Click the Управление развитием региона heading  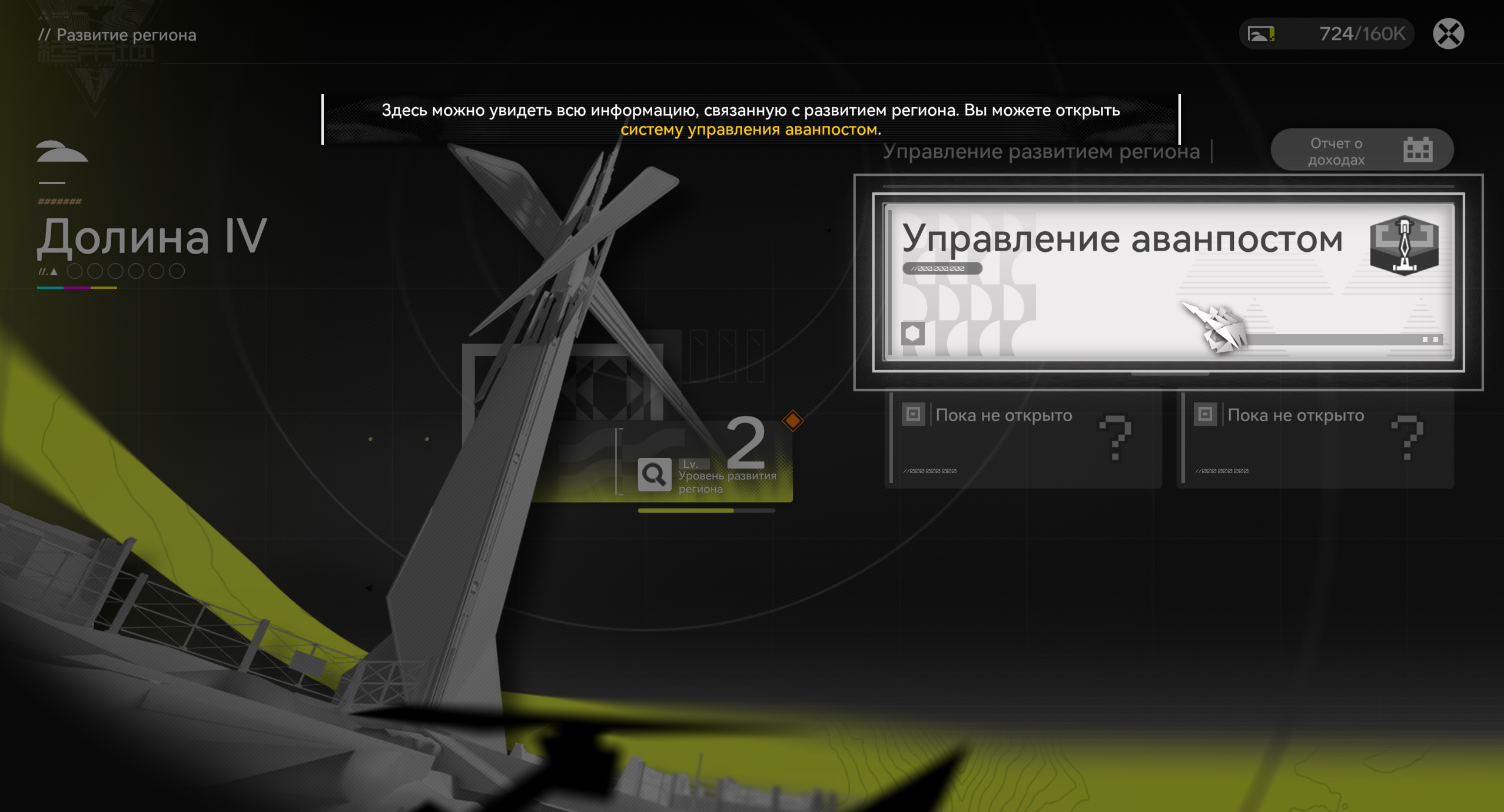click(1041, 152)
